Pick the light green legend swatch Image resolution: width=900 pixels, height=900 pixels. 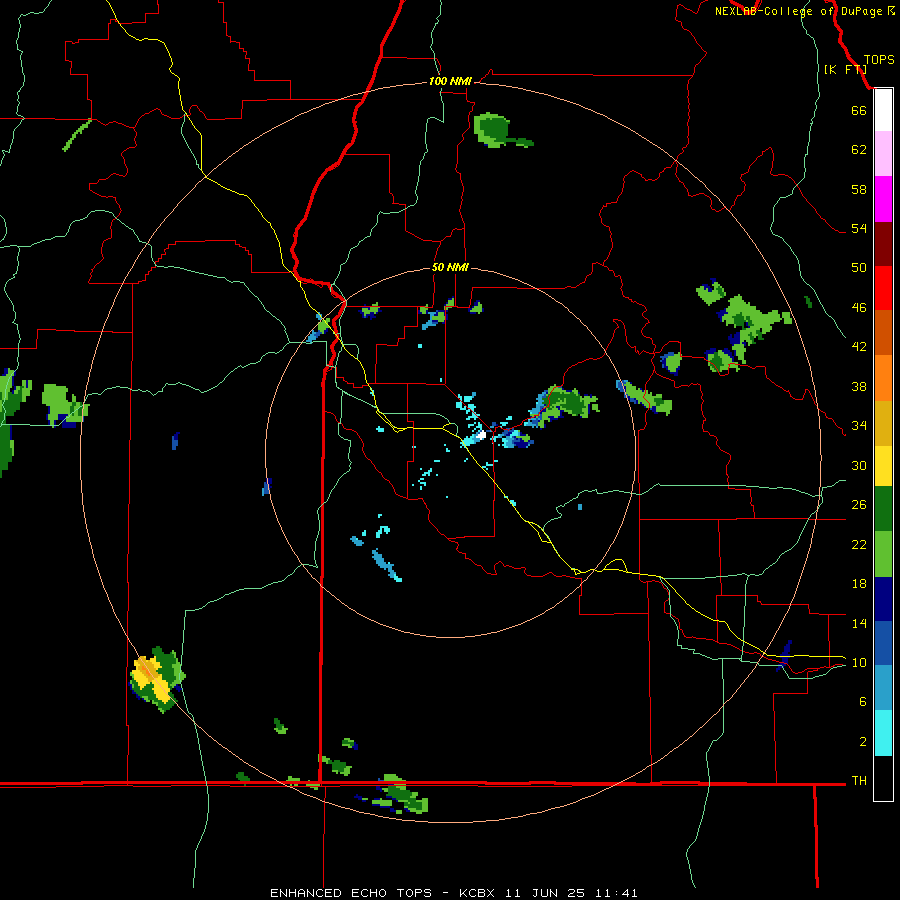click(883, 554)
